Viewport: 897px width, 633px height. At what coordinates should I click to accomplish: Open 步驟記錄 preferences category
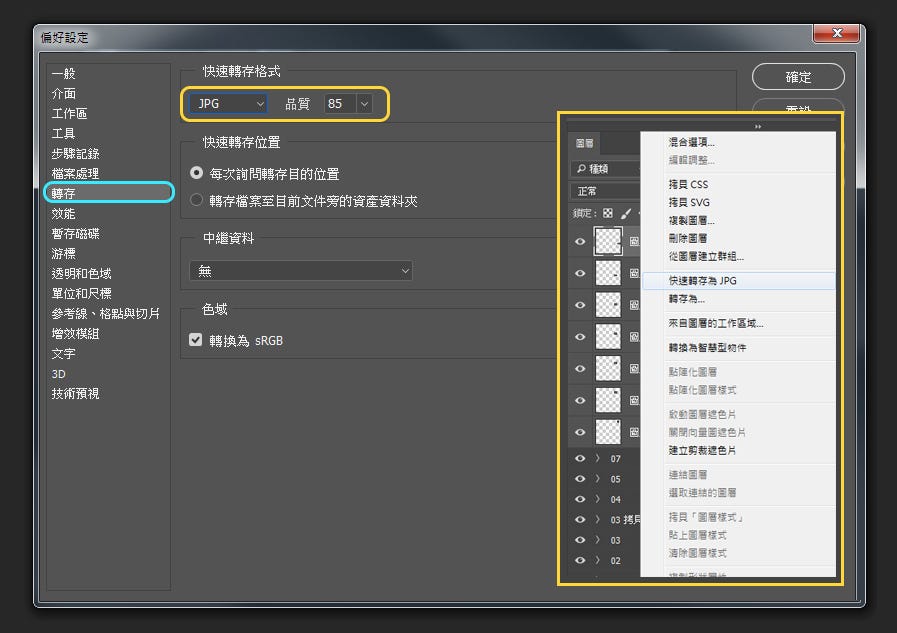click(76, 153)
